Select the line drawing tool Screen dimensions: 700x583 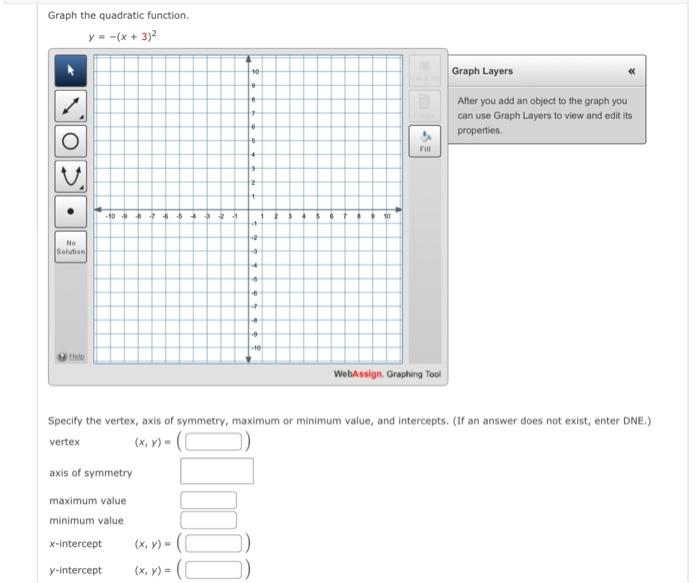(71, 106)
